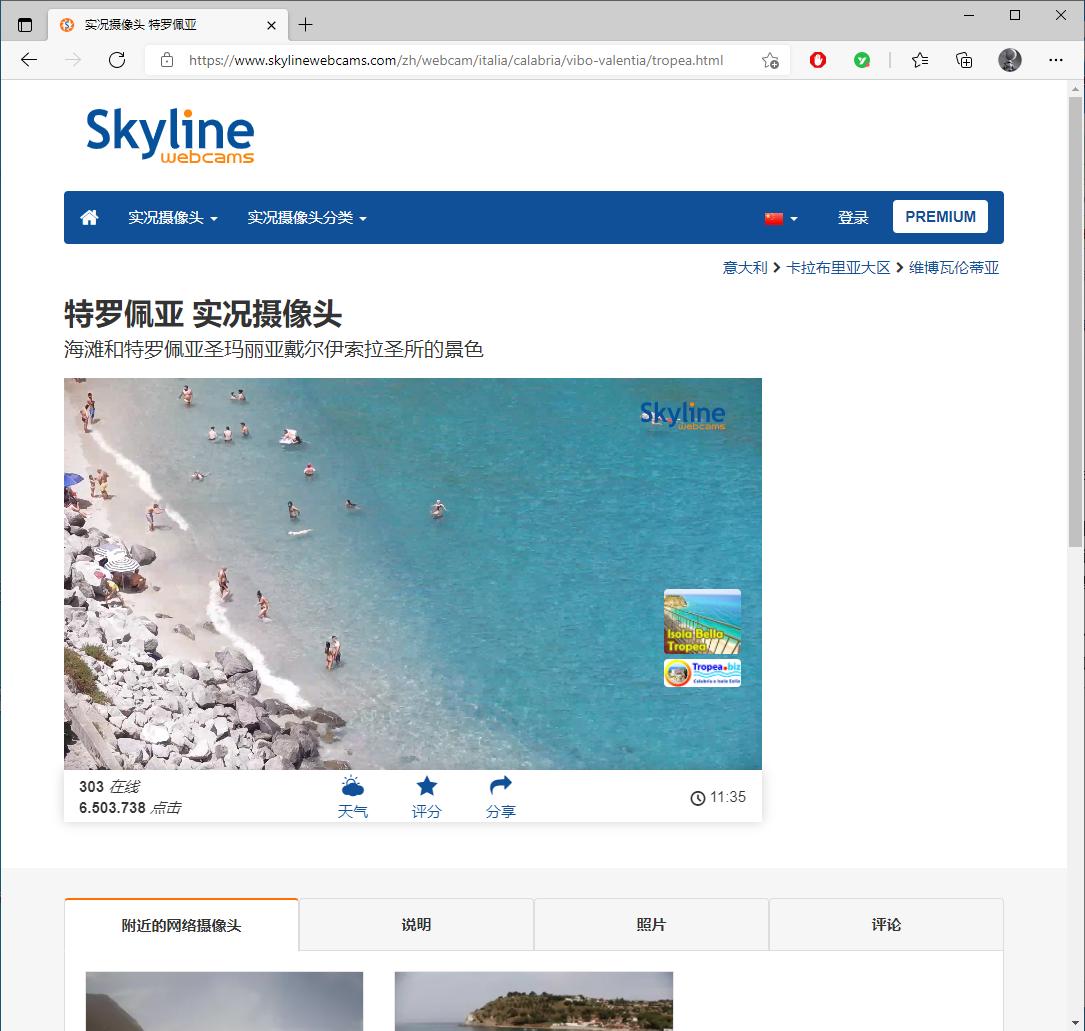The width and height of the screenshot is (1085, 1031).
Task: Open the 实况摄像头分类 dropdown
Action: (307, 217)
